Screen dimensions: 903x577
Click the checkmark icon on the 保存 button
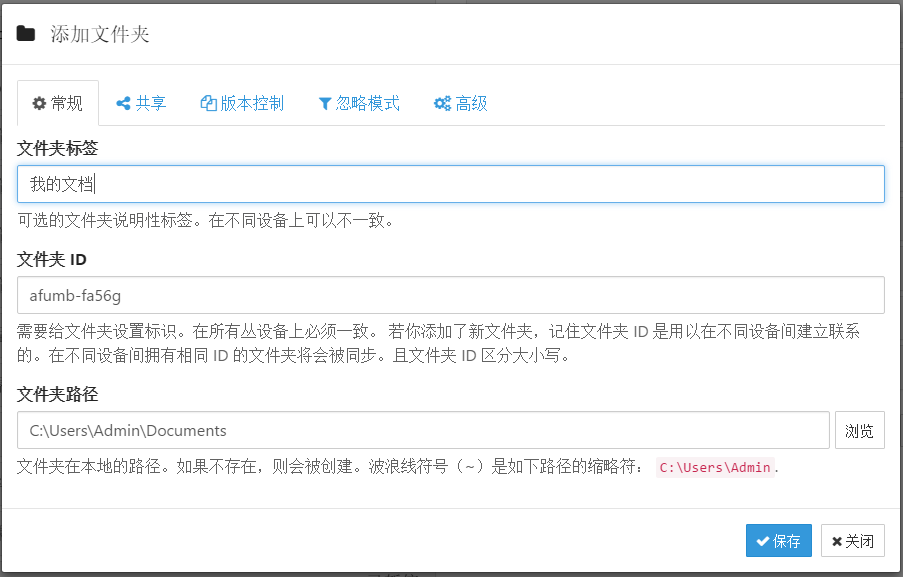point(763,541)
